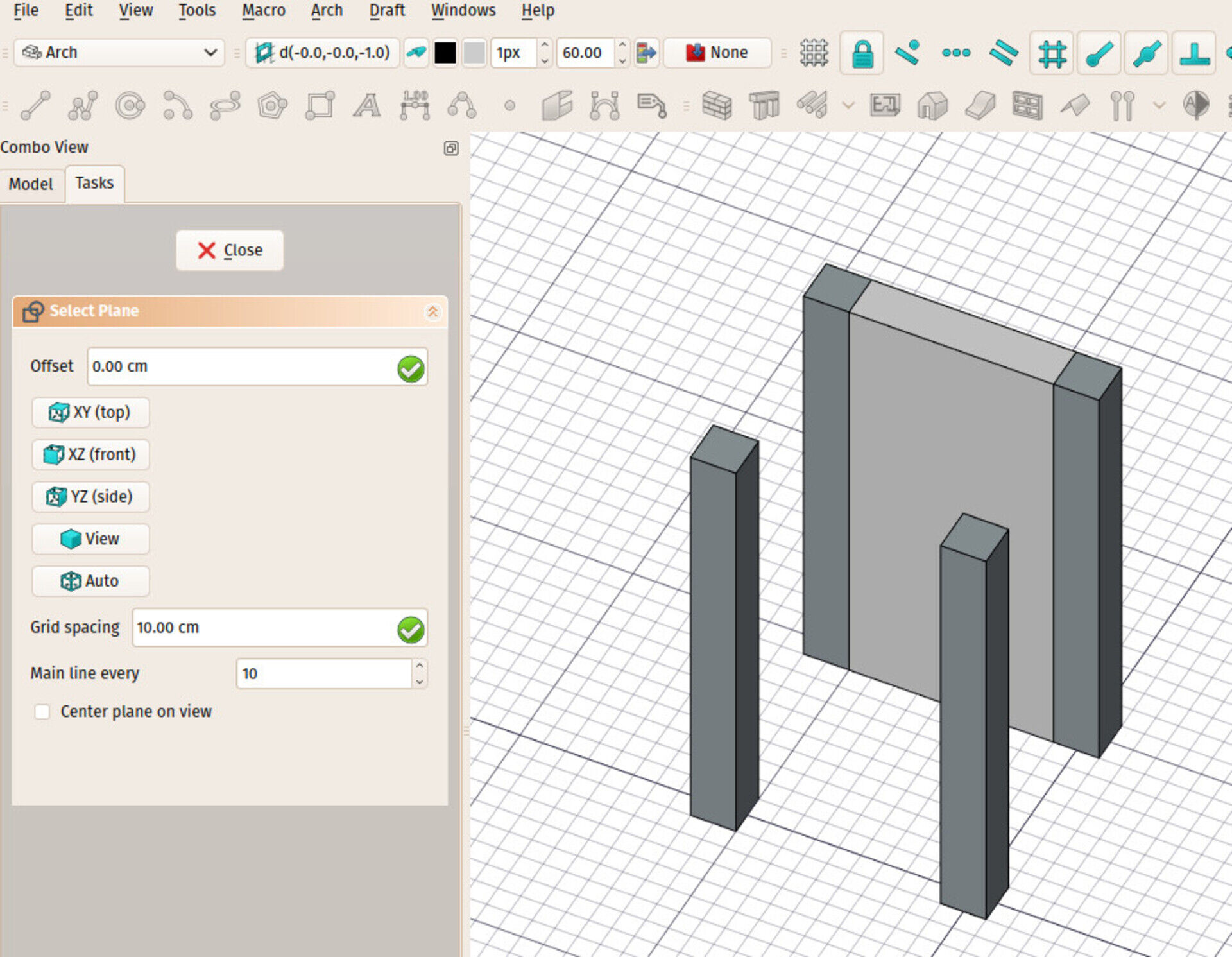Viewport: 1232px width, 957px height.
Task: Open the Draft menu
Action: pyautogui.click(x=386, y=11)
